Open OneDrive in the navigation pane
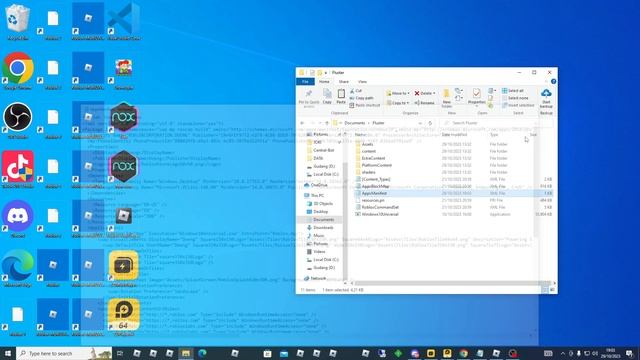640x360 pixels. [316, 185]
